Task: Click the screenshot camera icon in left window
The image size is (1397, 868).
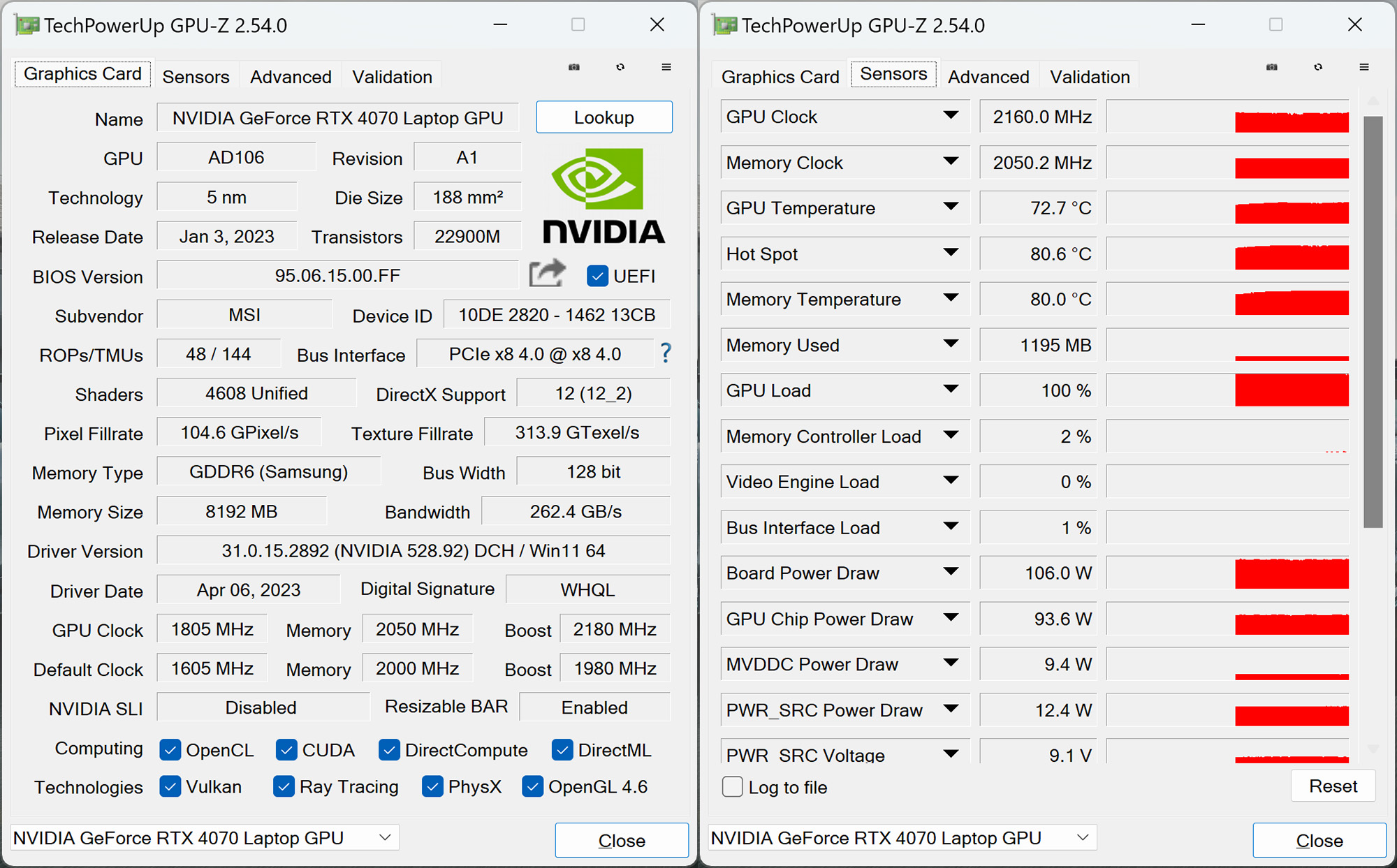Action: [x=574, y=67]
